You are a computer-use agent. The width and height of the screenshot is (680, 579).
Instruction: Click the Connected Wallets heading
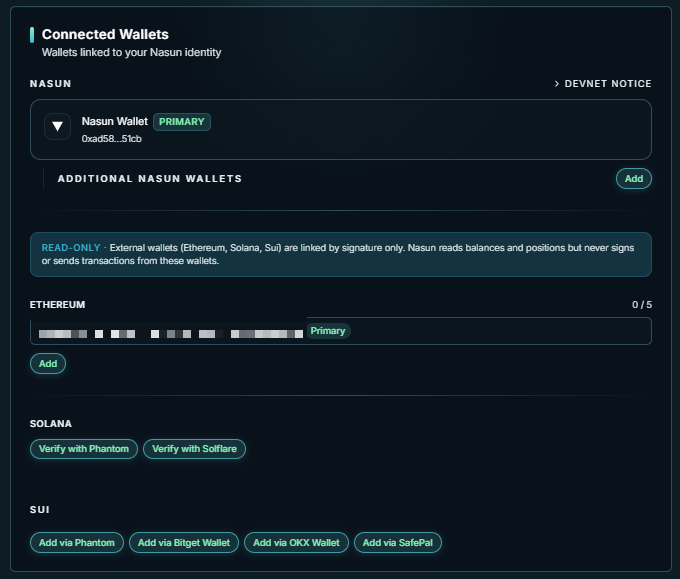click(105, 34)
